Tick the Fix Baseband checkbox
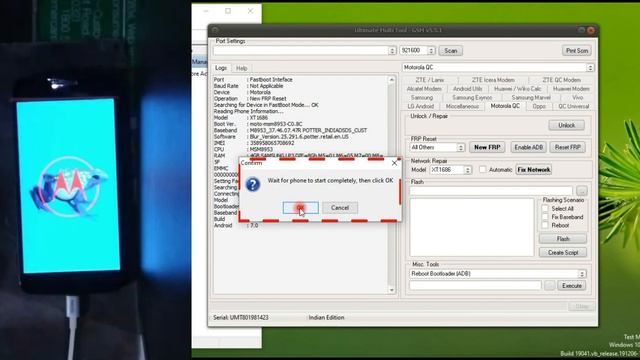The width and height of the screenshot is (640, 360). [545, 217]
